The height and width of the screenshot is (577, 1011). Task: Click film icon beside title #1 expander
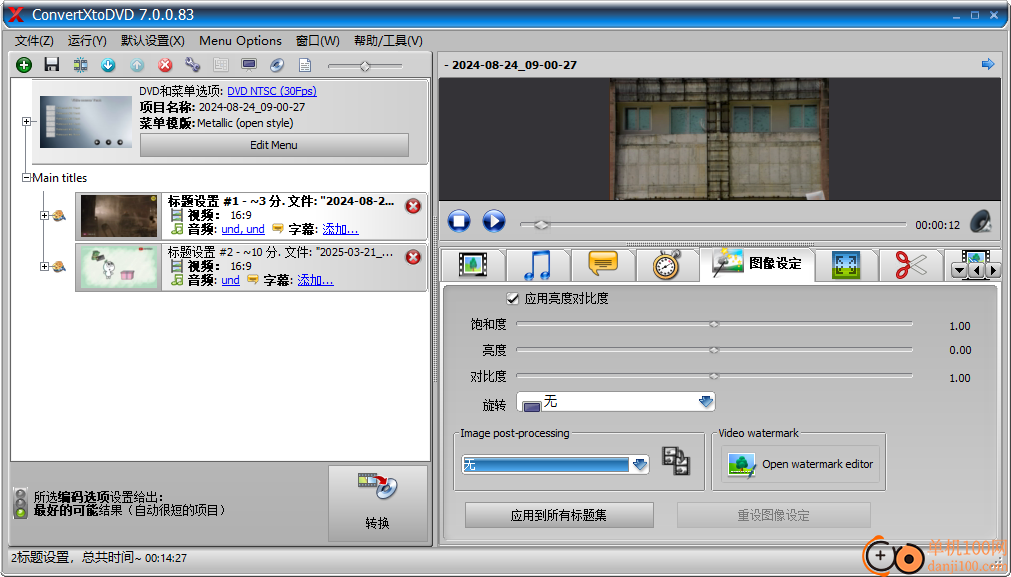click(x=59, y=215)
